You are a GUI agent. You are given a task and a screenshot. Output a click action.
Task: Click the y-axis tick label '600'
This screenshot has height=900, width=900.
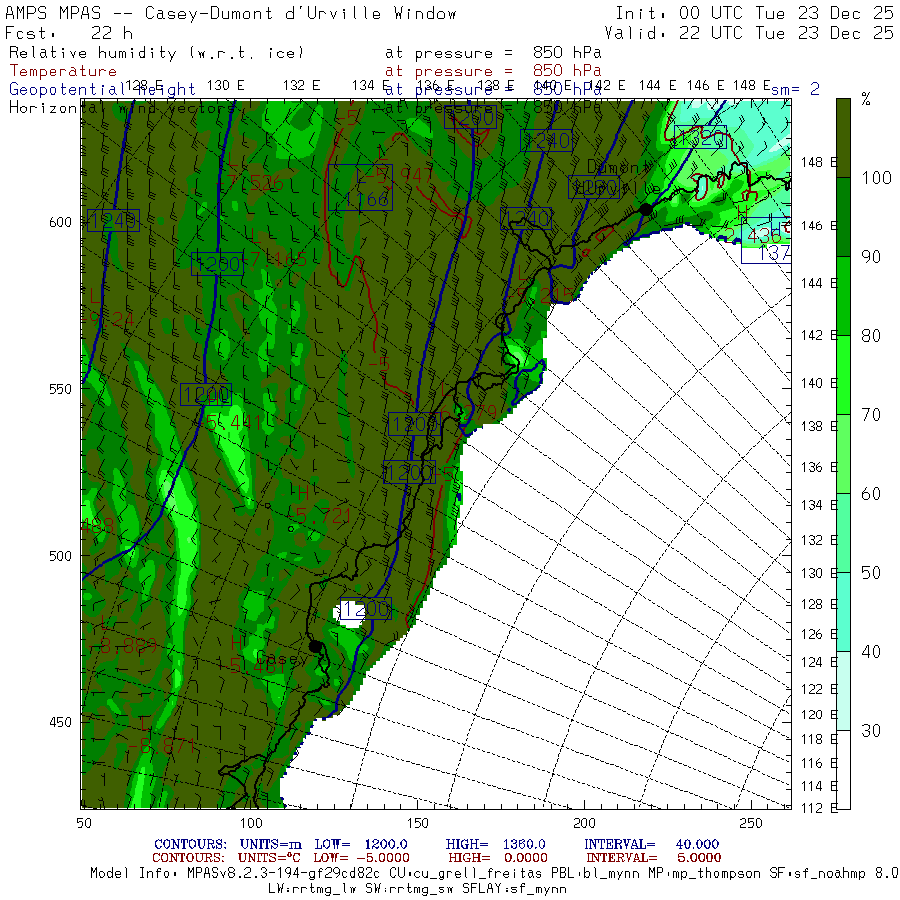(x=60, y=222)
